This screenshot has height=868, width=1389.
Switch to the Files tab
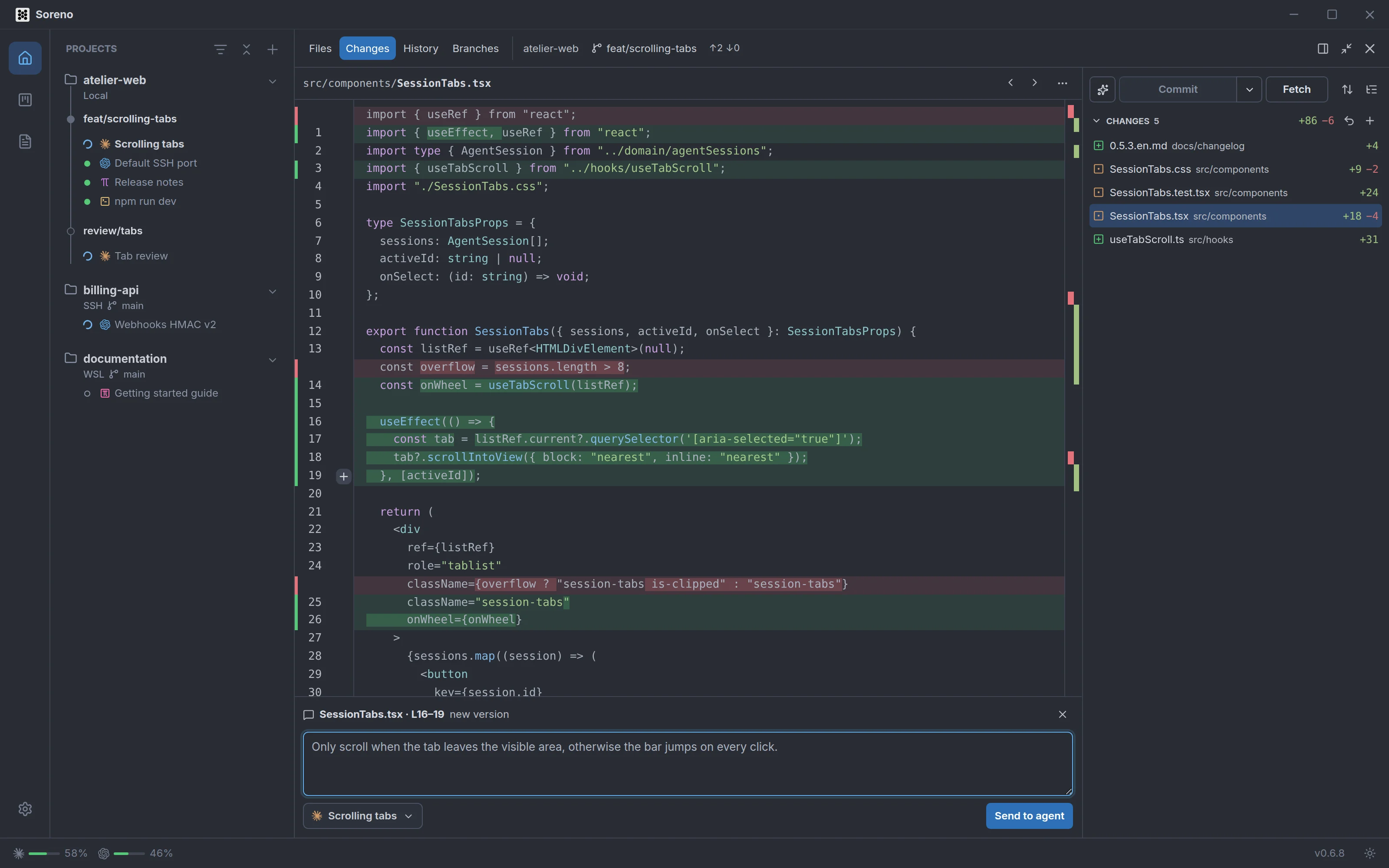(x=320, y=49)
